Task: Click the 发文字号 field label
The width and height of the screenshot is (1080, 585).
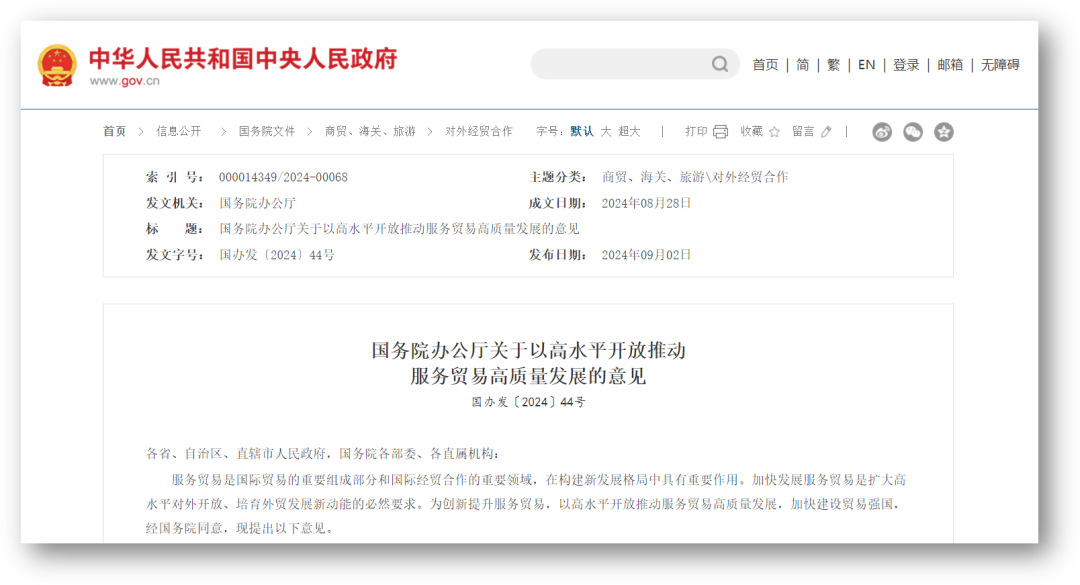Action: click(x=174, y=255)
